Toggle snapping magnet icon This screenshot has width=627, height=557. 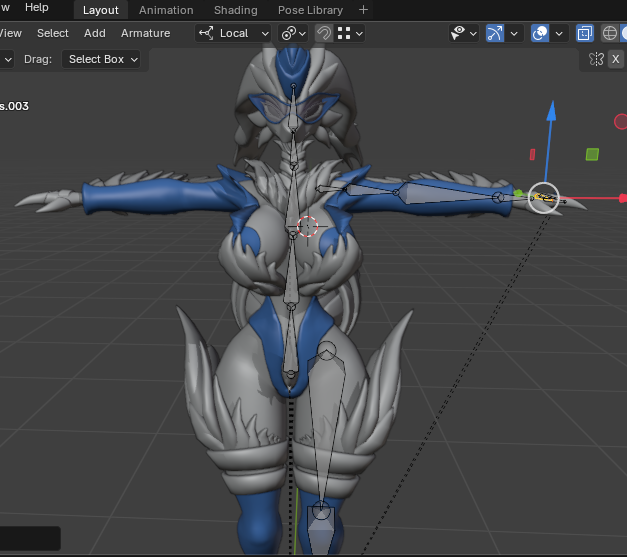coord(323,33)
